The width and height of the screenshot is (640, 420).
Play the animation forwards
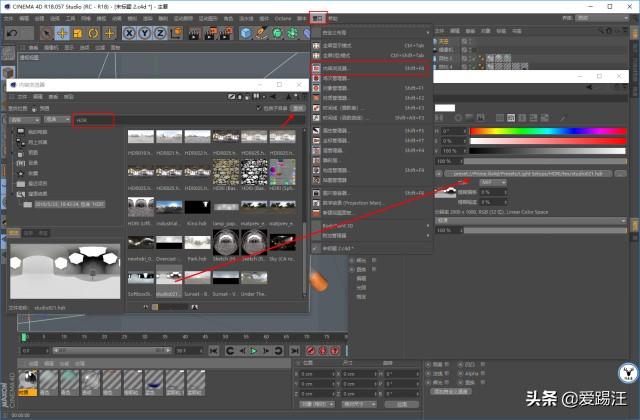[x=254, y=351]
